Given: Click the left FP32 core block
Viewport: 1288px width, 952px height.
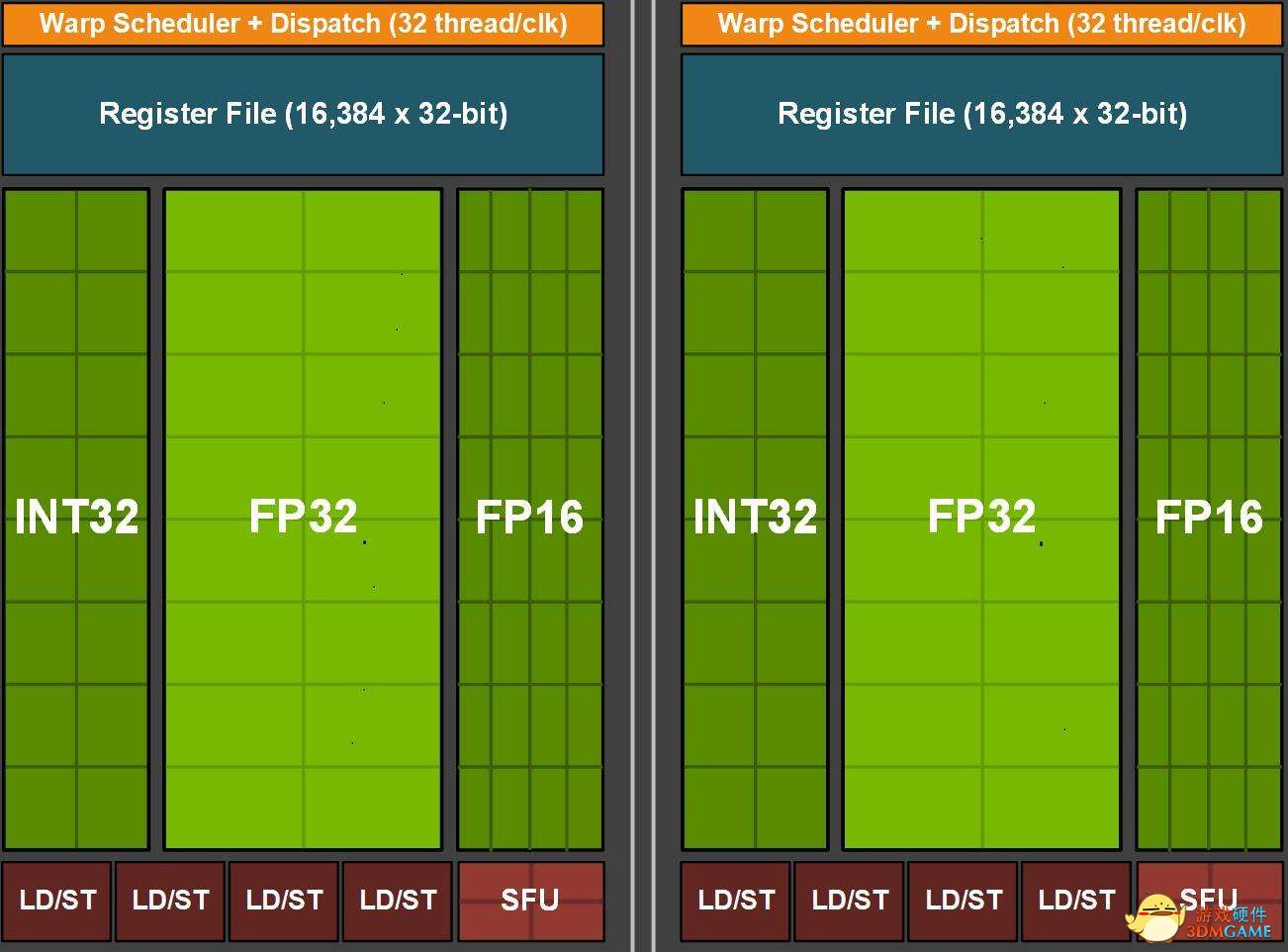Looking at the screenshot, I should point(303,520).
